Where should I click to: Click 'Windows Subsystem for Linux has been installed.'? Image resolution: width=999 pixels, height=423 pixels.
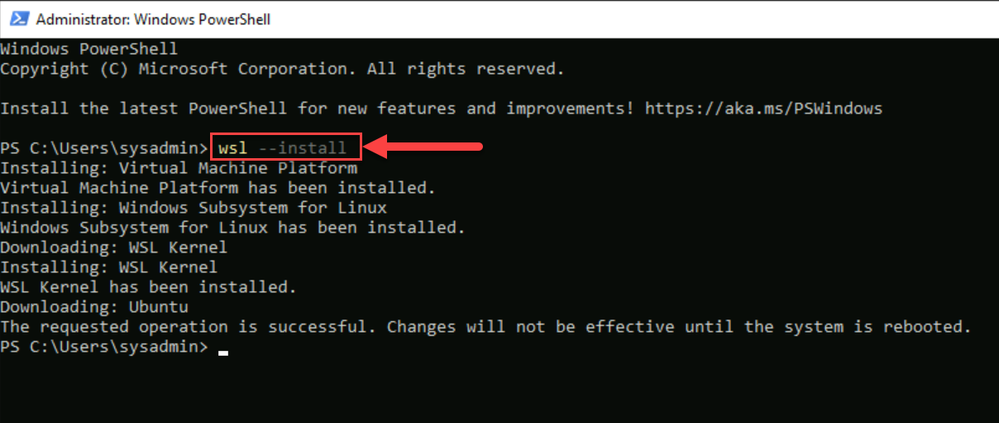[233, 227]
